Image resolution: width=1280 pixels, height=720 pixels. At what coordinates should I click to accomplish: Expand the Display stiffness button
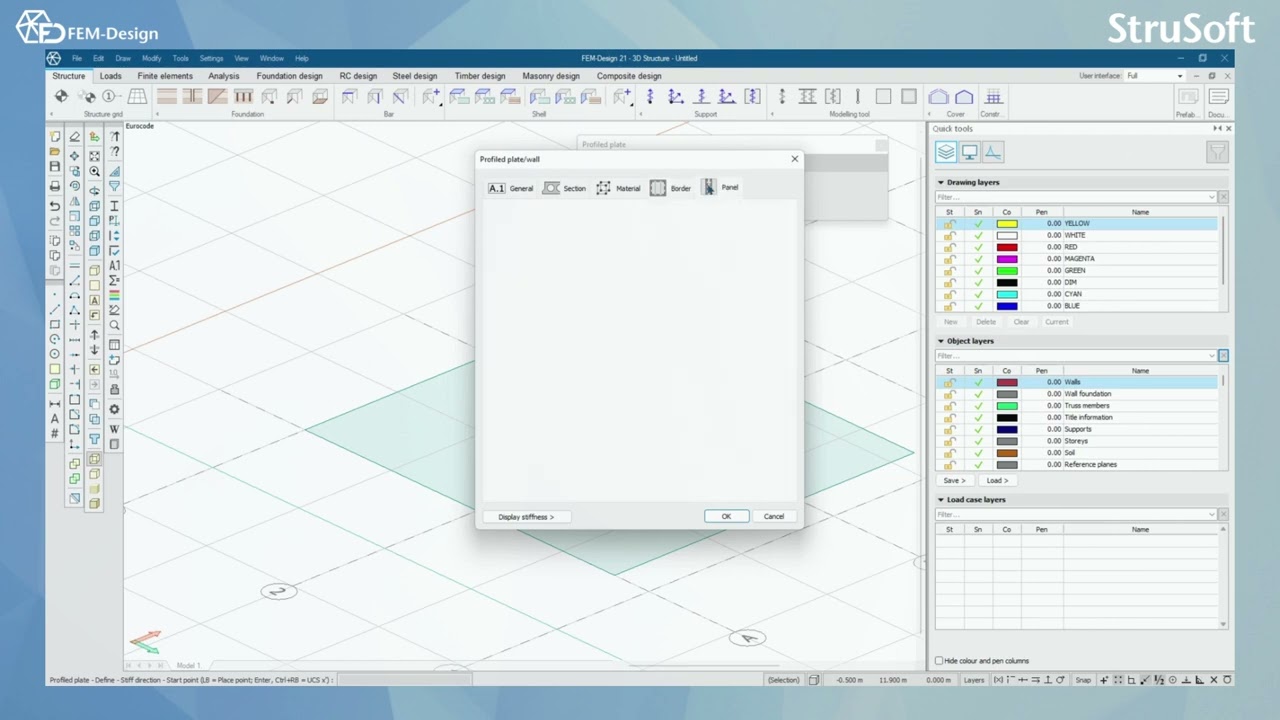pos(526,517)
